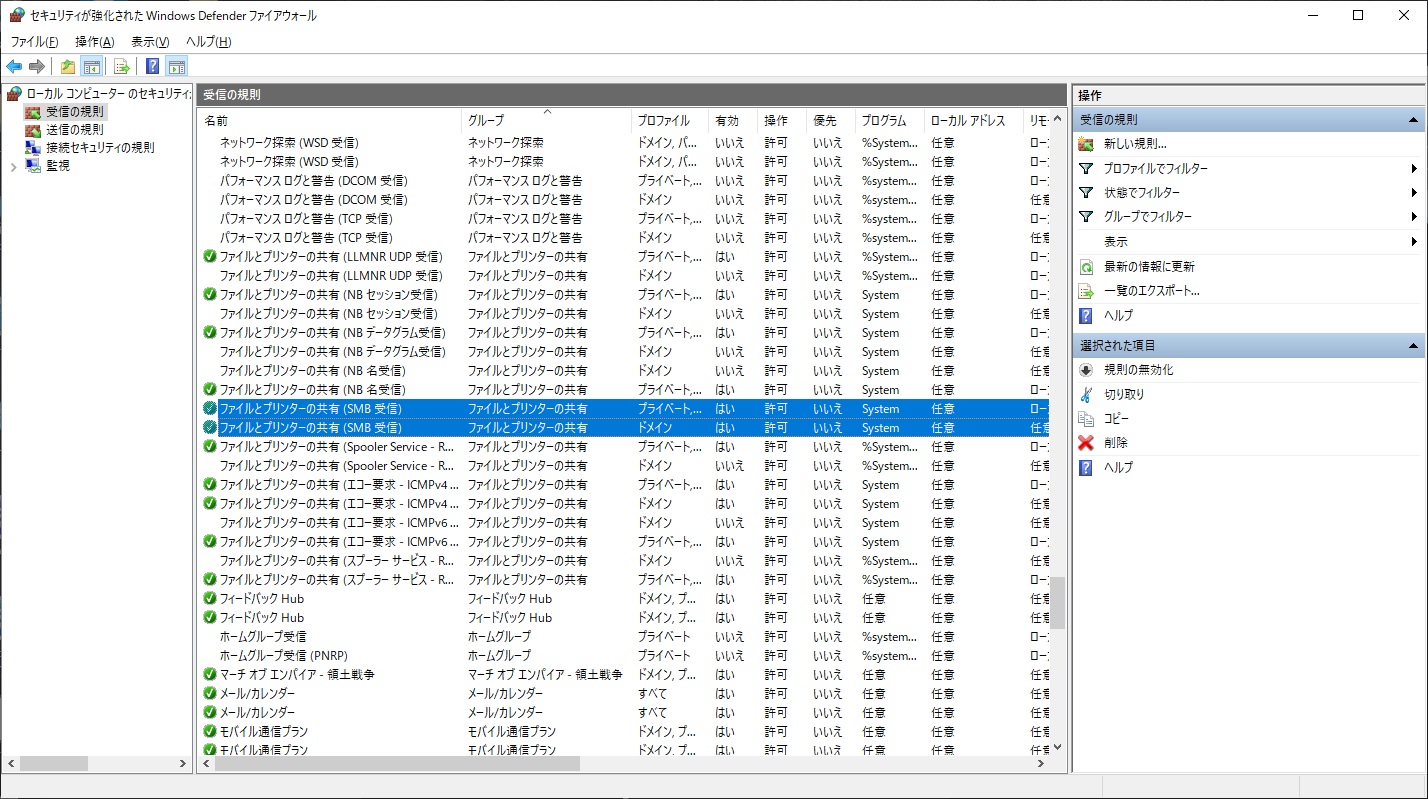Select enabled LLMNR UDP 受信 rule row
This screenshot has width=1428, height=799.
pyautogui.click(x=625, y=256)
